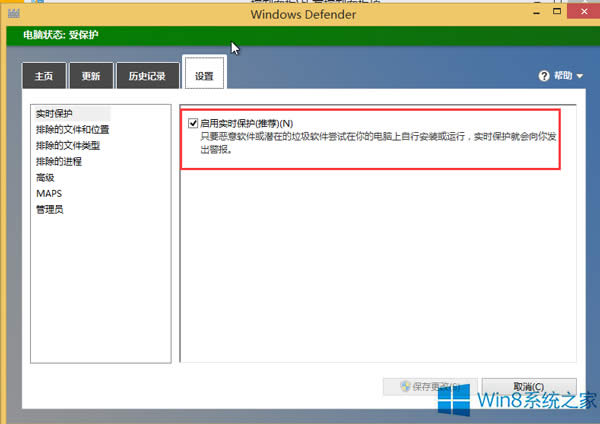600x424 pixels.
Task: Switch to the 主页 tab
Action: (x=44, y=76)
